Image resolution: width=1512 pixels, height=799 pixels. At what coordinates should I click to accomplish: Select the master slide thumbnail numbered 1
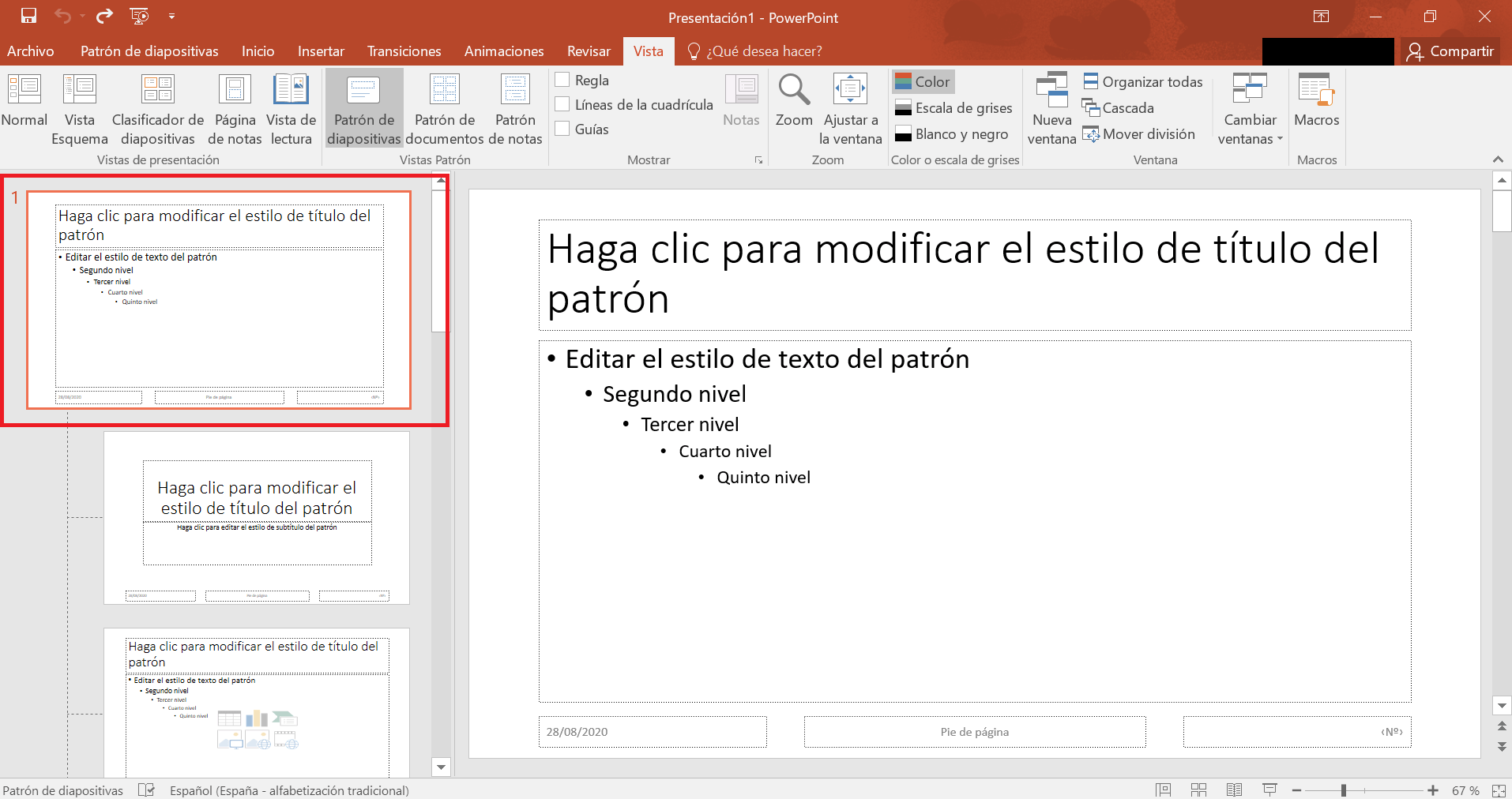(219, 300)
